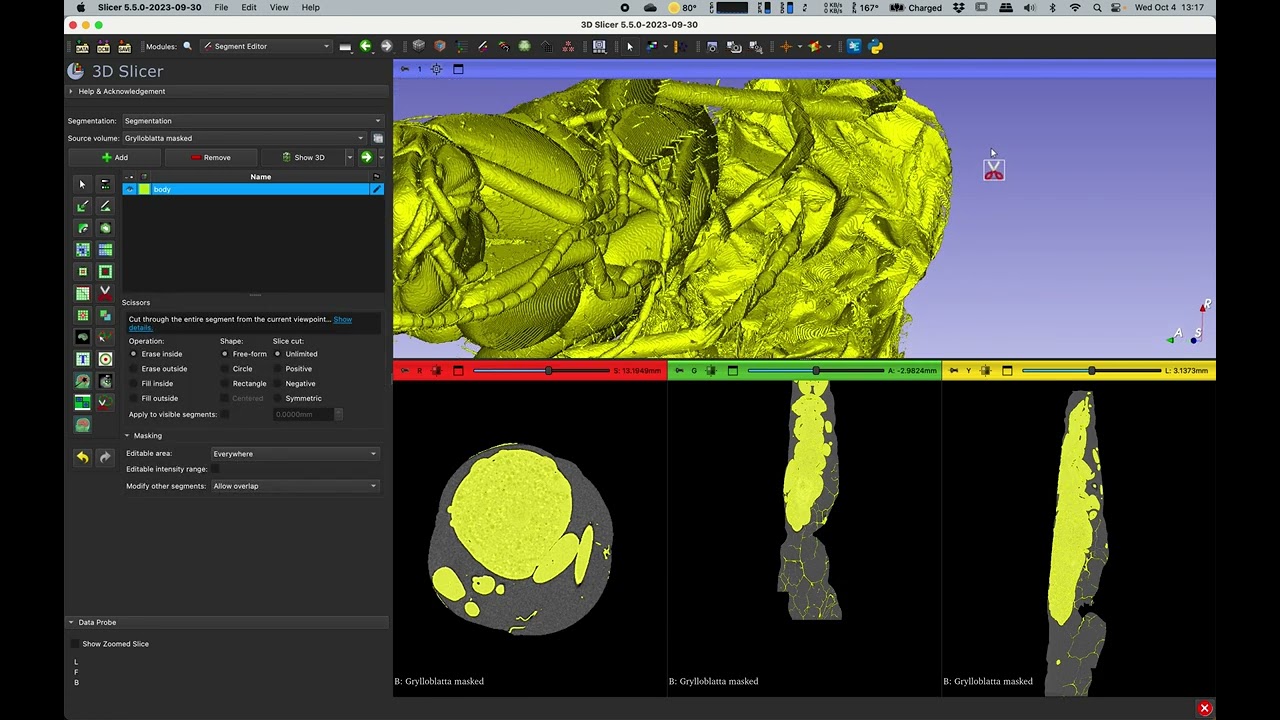Open Show 3D options arrow

click(x=350, y=157)
